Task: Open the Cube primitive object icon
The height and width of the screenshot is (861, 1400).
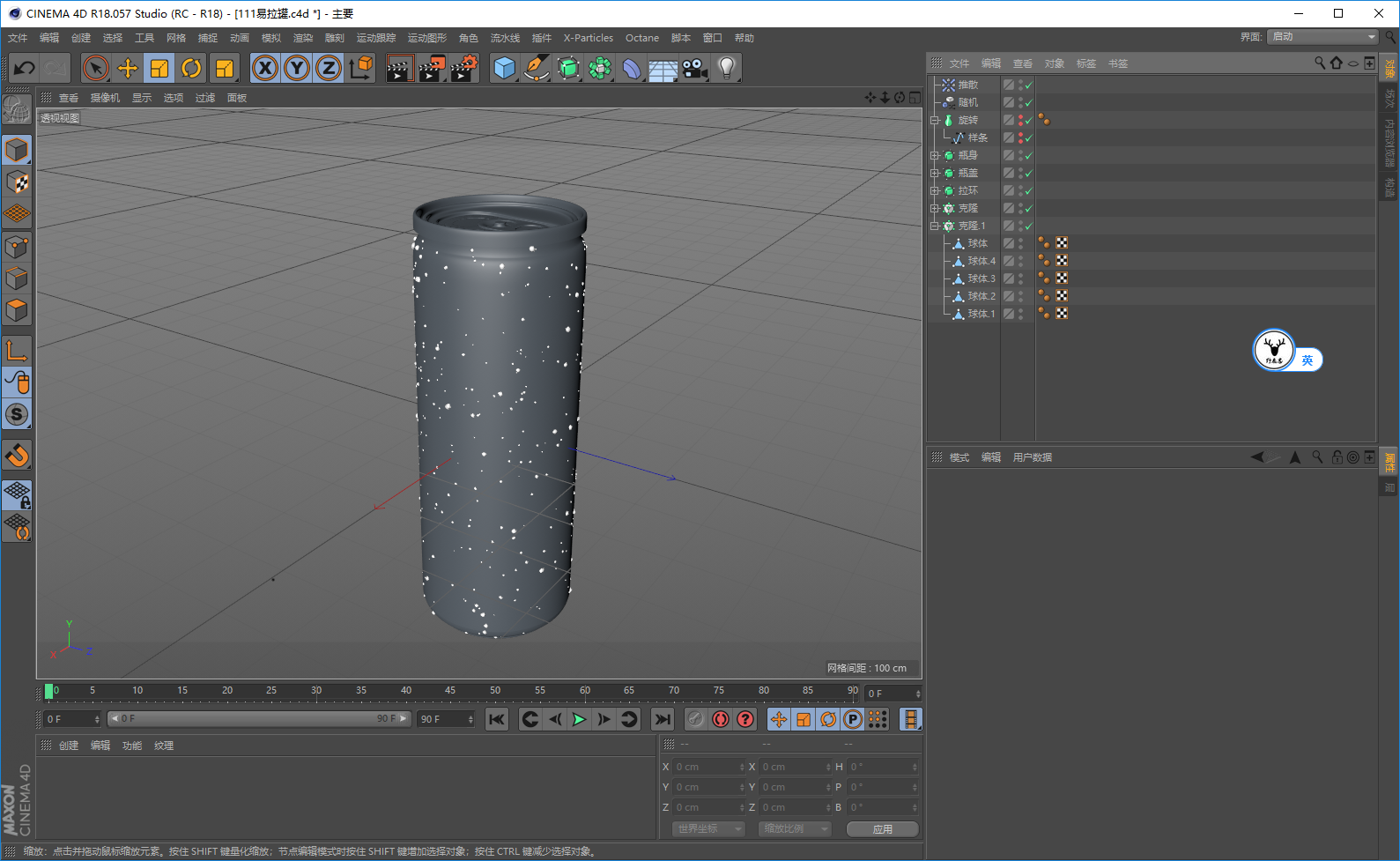Action: (x=504, y=69)
